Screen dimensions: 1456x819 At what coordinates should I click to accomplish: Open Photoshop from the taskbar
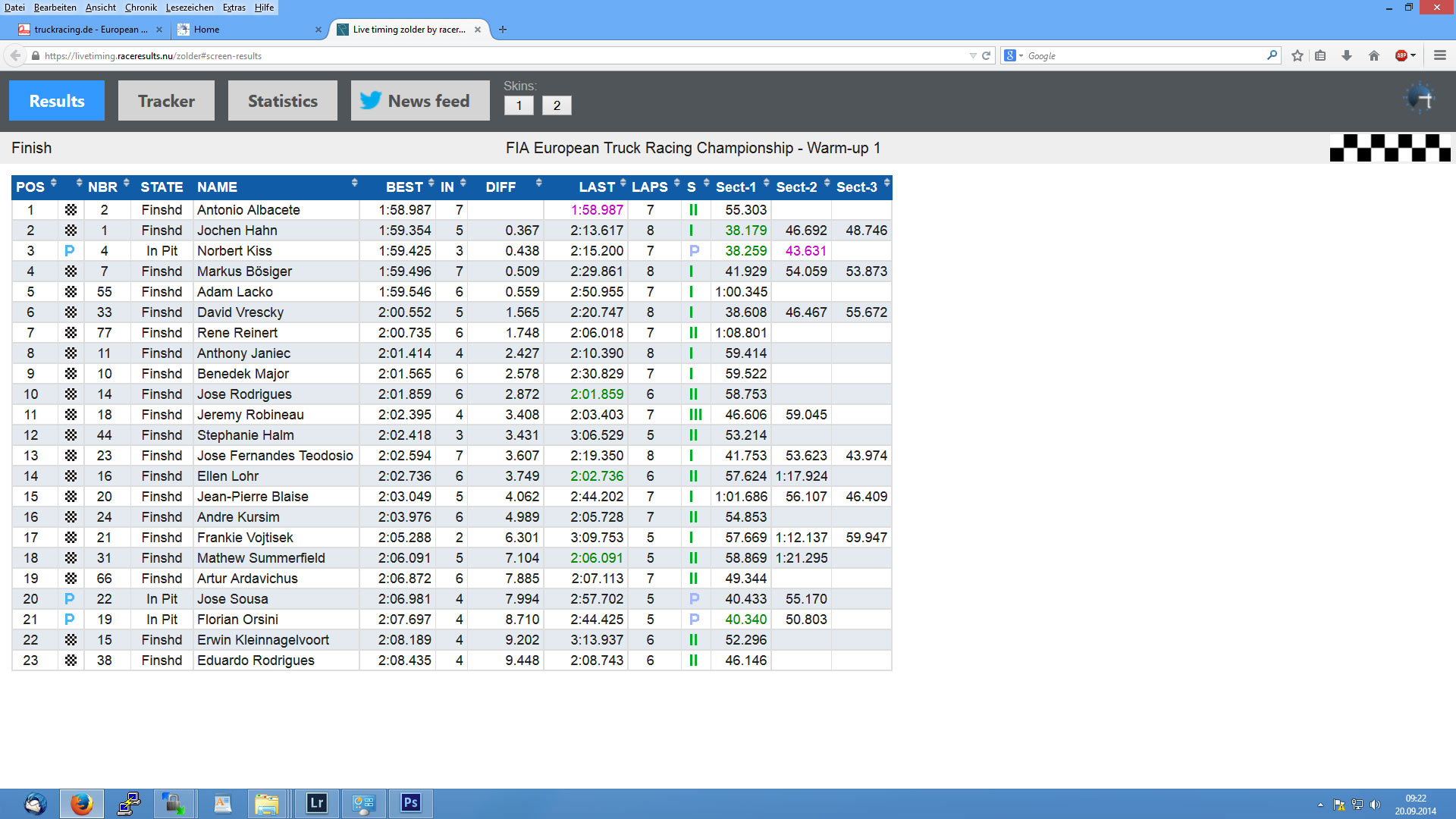(x=410, y=804)
